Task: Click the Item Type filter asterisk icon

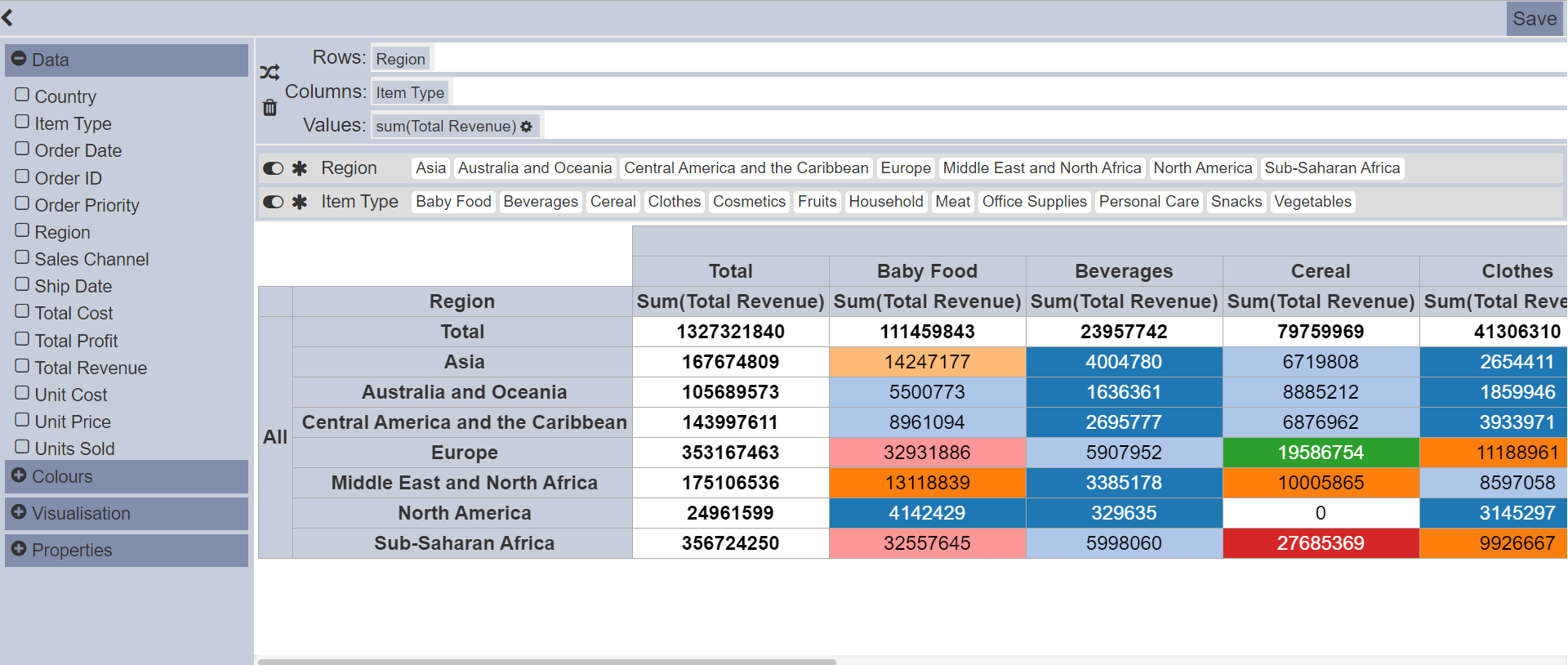Action: click(300, 202)
